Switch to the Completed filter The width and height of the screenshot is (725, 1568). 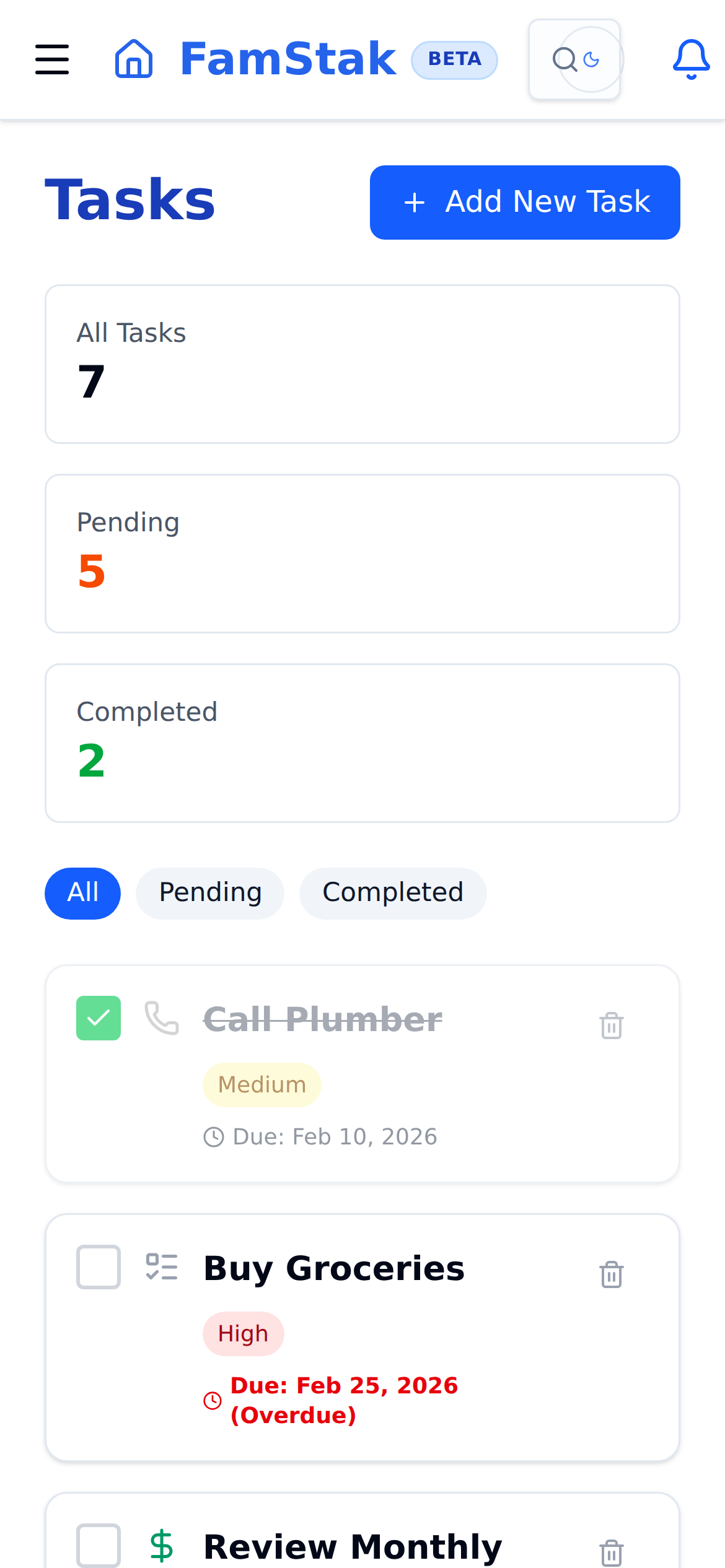[392, 893]
